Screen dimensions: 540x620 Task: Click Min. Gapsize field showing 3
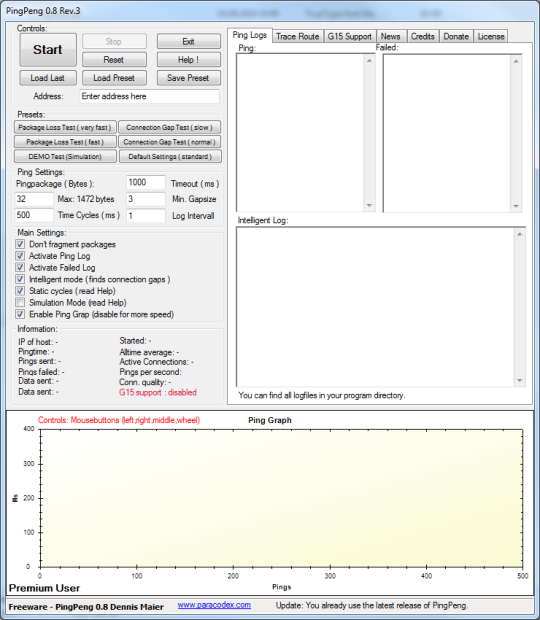(x=145, y=199)
